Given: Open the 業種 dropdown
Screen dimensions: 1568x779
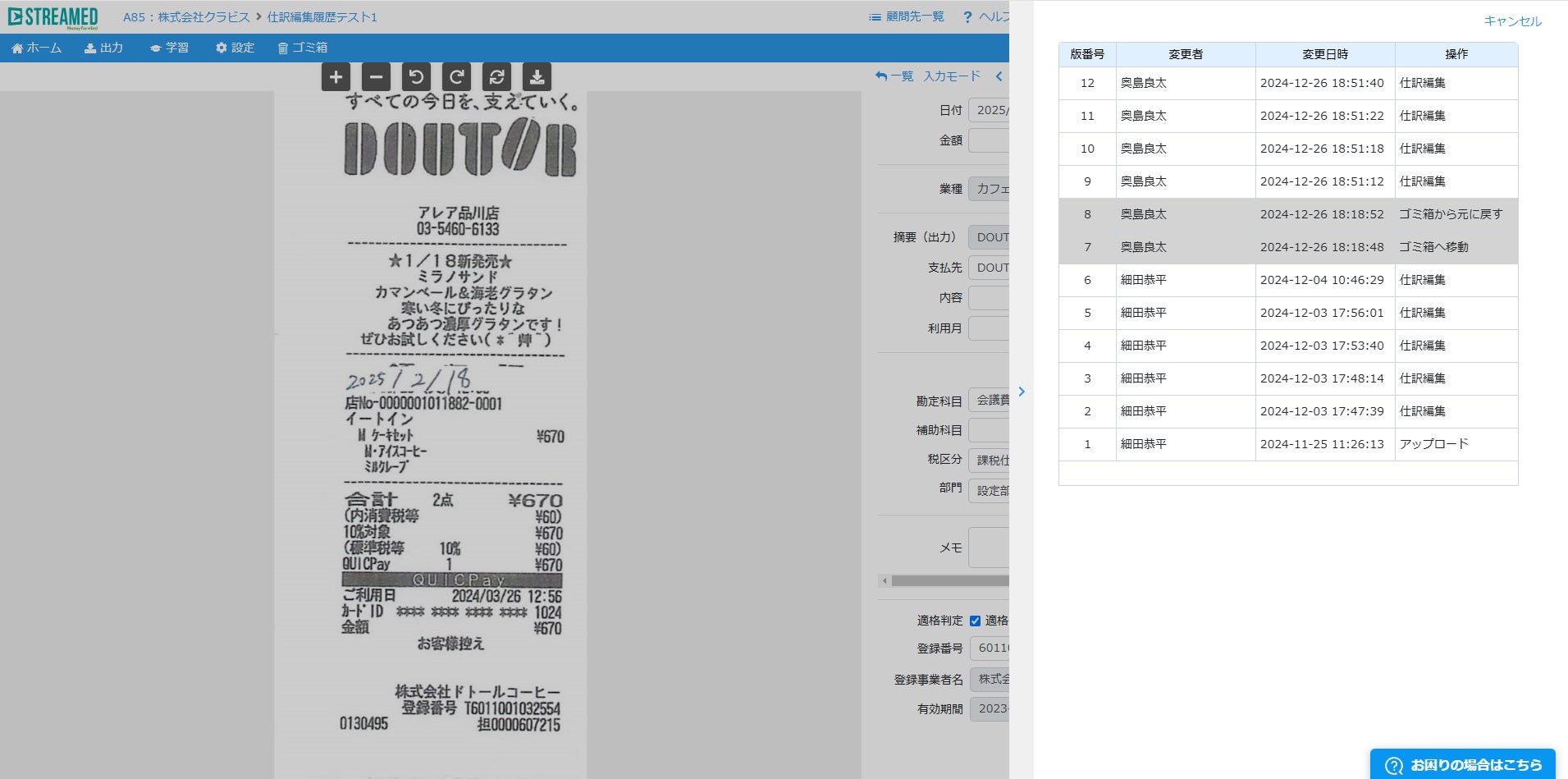Looking at the screenshot, I should (989, 189).
